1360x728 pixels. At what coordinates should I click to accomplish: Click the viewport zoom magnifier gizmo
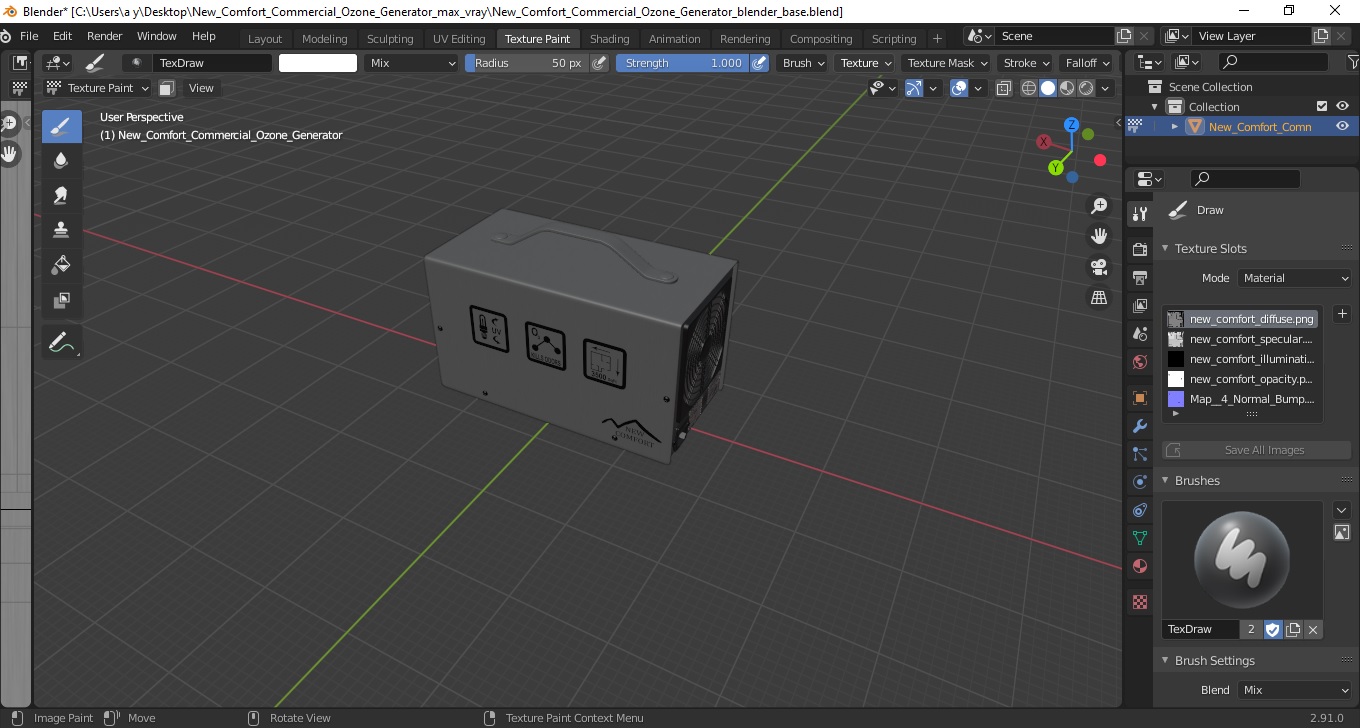(1099, 206)
